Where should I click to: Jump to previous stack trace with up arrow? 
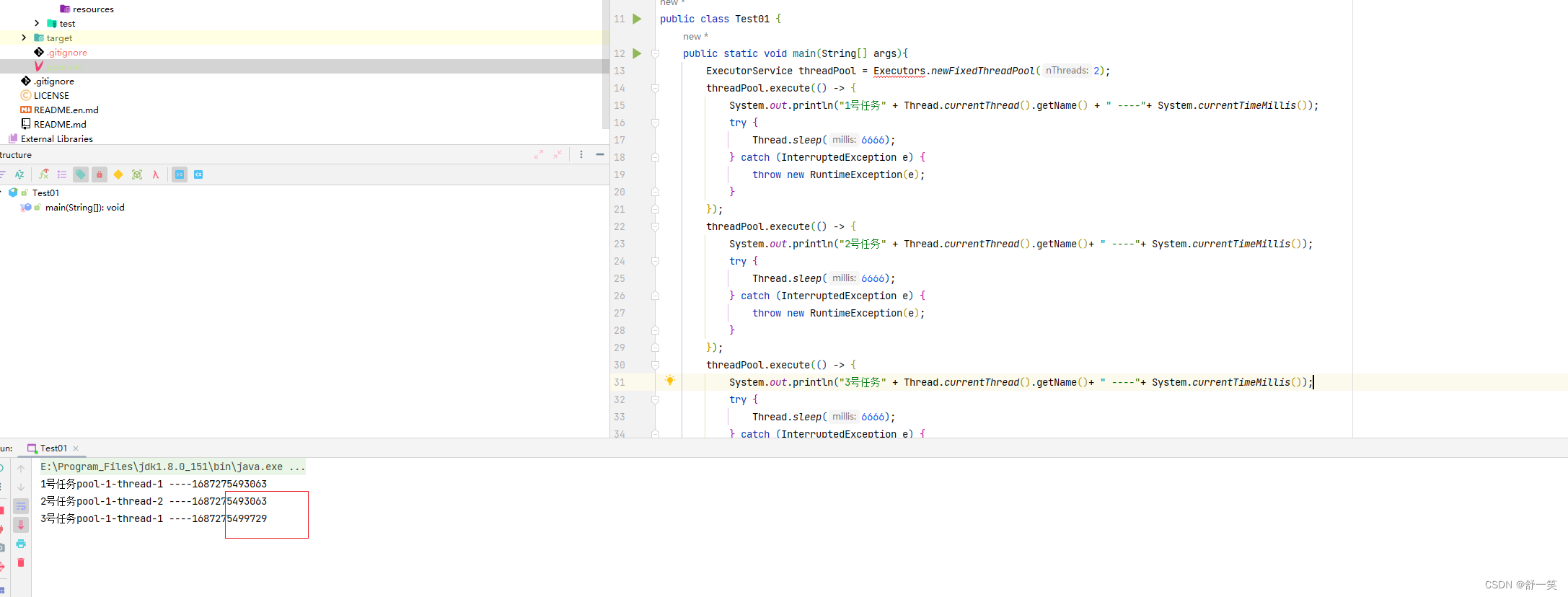pyautogui.click(x=21, y=469)
